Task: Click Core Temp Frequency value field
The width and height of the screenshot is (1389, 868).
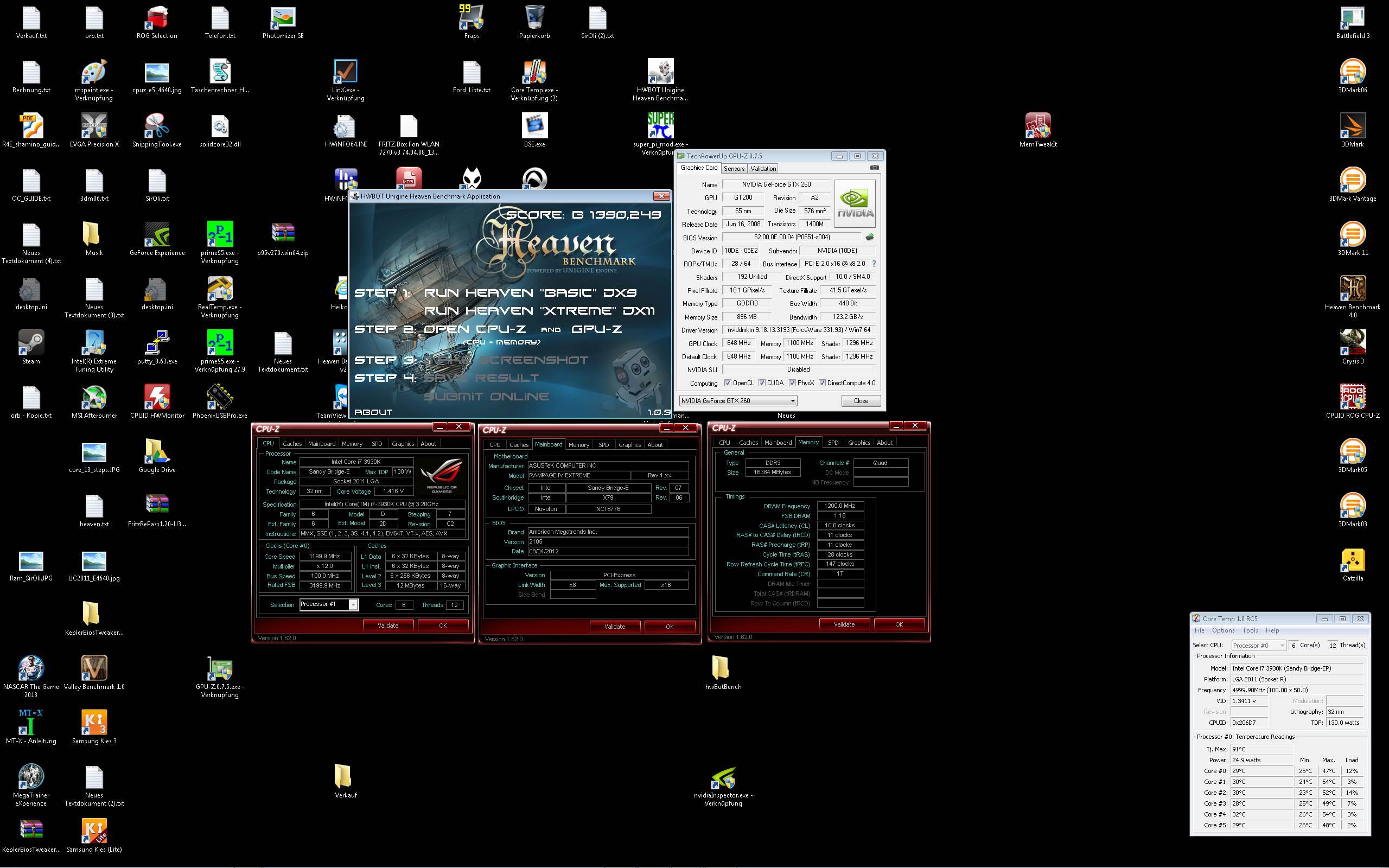Action: [x=1297, y=690]
